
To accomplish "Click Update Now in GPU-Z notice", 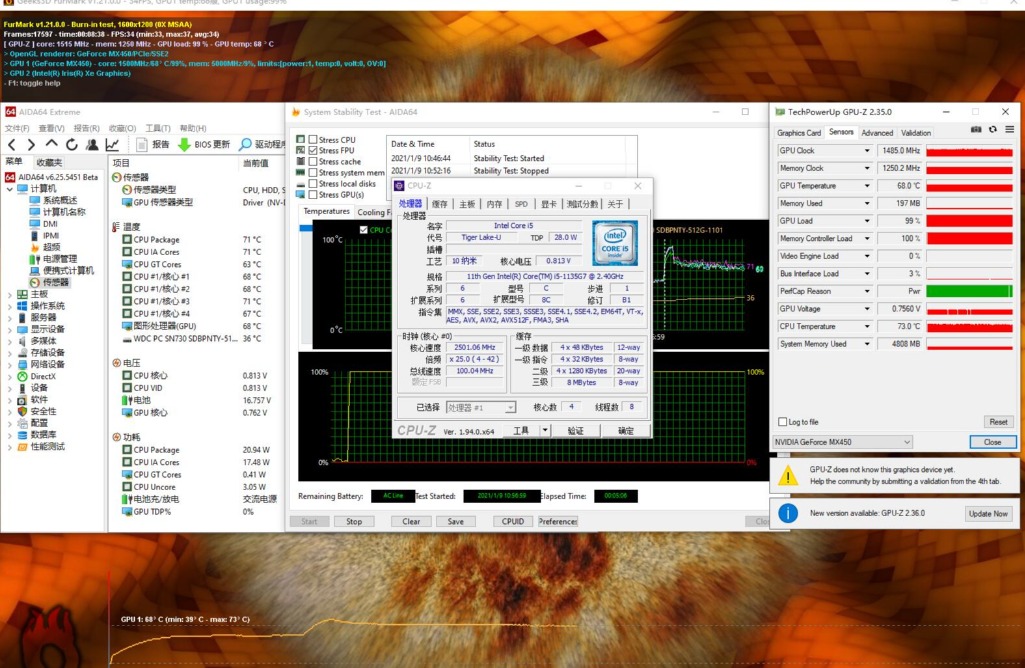I will coord(988,514).
